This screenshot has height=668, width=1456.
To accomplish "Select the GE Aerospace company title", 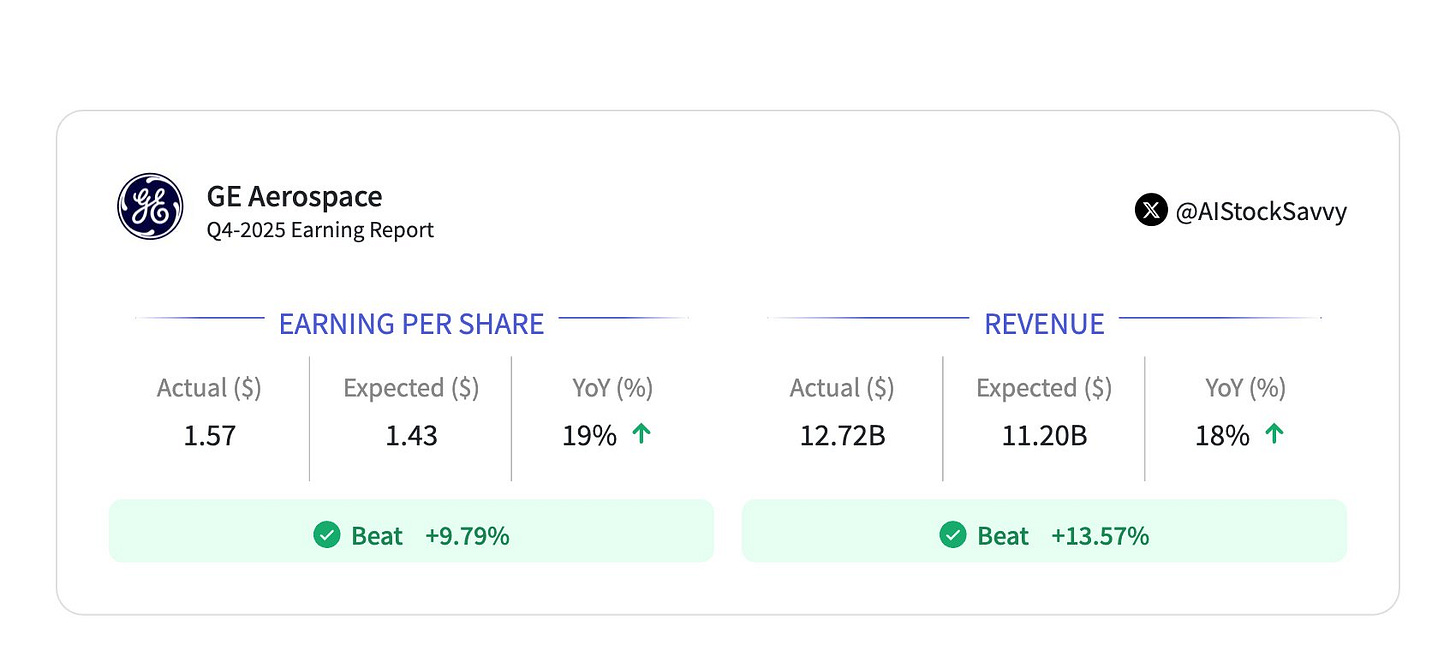I will point(294,196).
